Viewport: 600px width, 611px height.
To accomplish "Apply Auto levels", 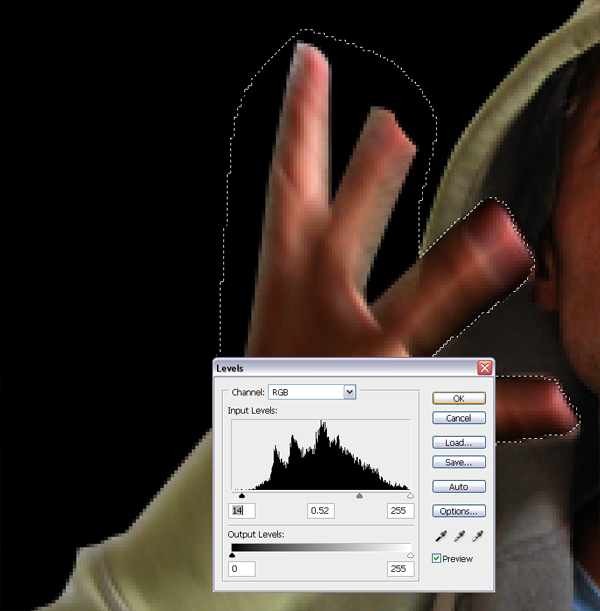I will [459, 486].
